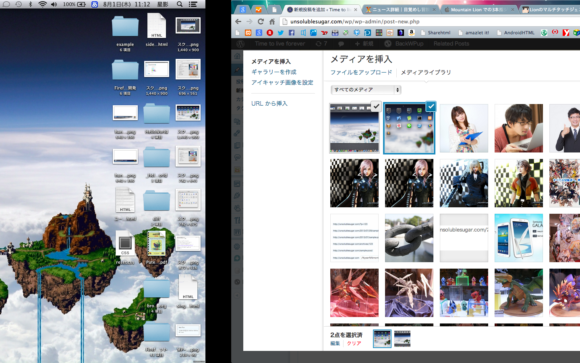Open the Facebook bookmark icon
The image size is (580, 363).
click(291, 33)
